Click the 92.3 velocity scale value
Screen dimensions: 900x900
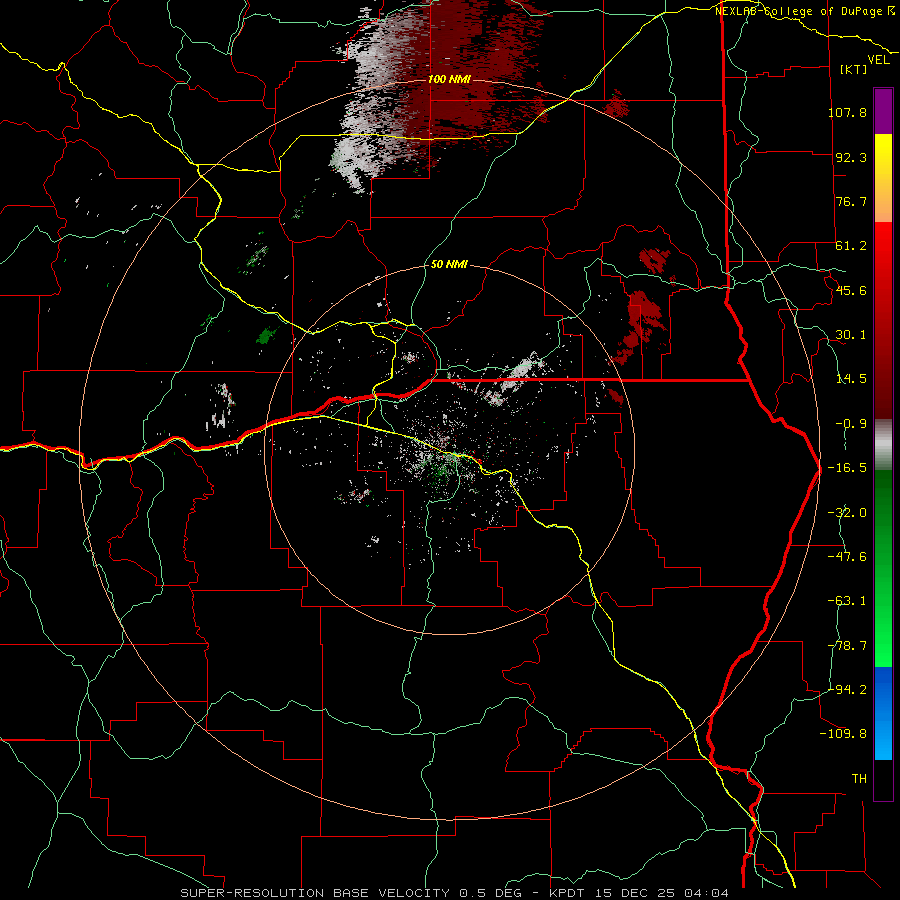click(851, 157)
